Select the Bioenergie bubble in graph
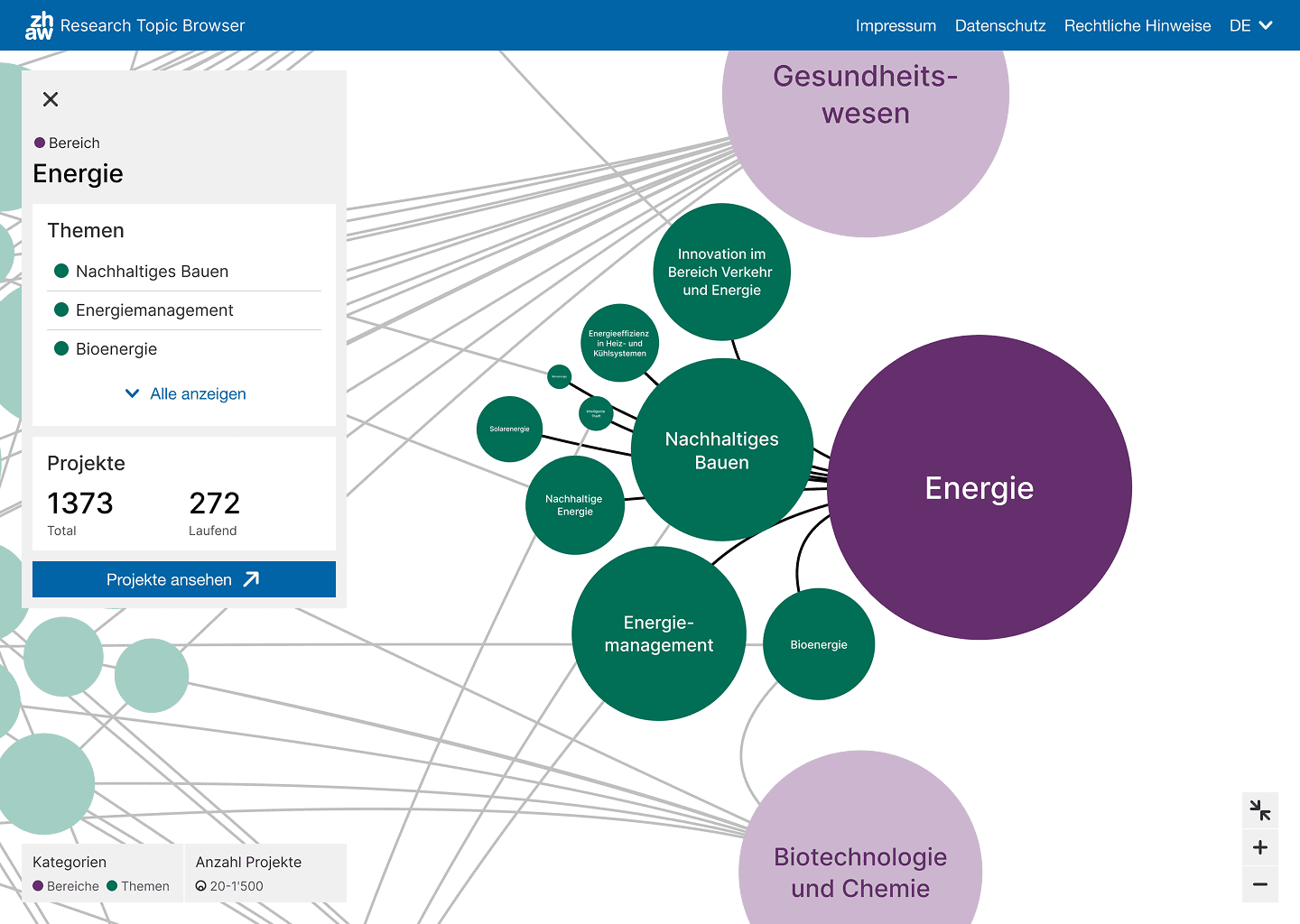Image resolution: width=1300 pixels, height=924 pixels. pyautogui.click(x=819, y=644)
